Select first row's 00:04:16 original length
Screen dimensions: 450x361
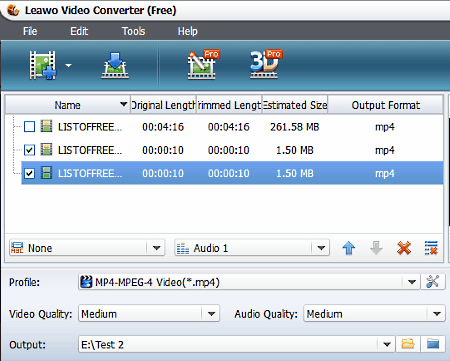[163, 127]
